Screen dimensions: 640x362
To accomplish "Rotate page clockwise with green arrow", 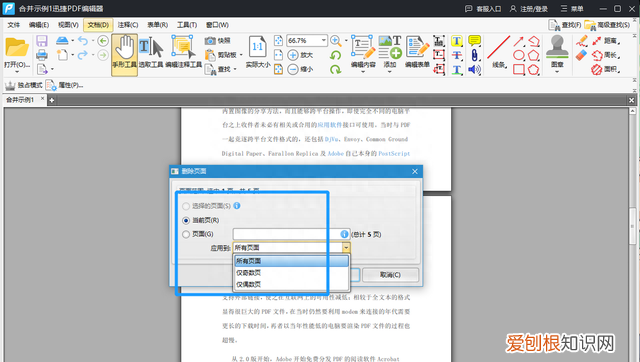I will [336, 69].
